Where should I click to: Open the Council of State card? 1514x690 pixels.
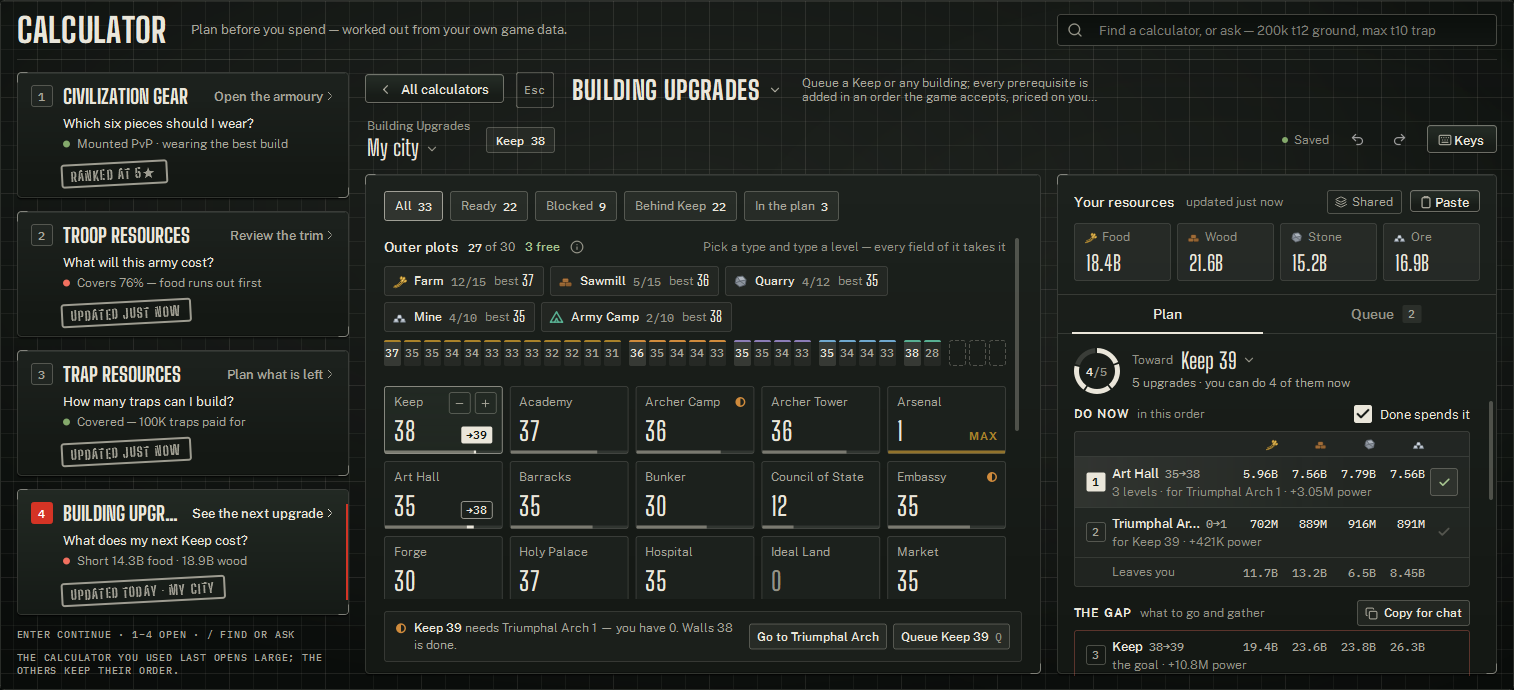point(820,495)
